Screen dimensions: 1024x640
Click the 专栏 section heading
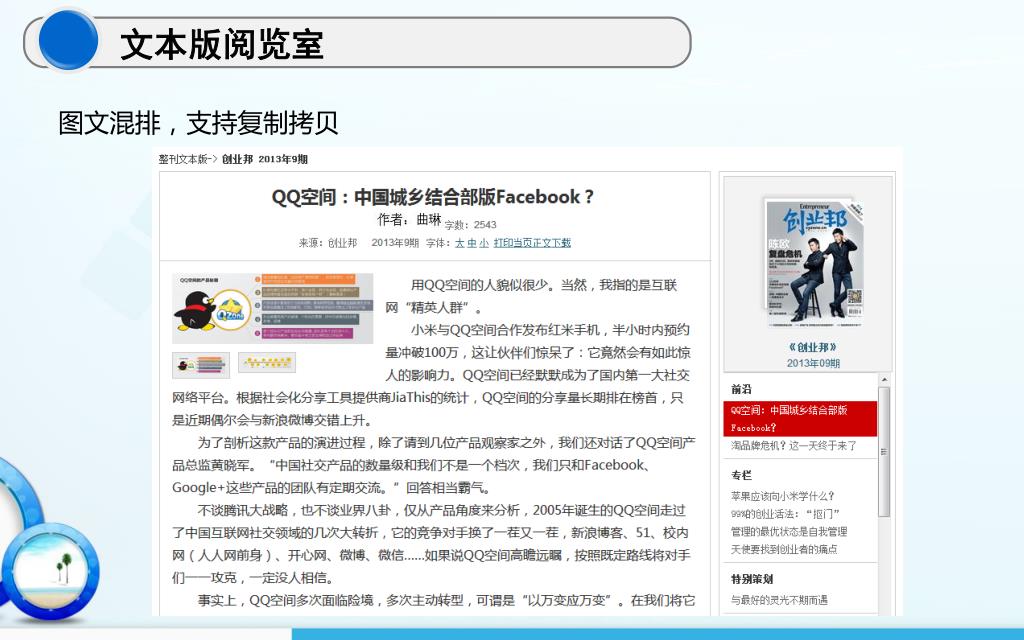point(741,475)
